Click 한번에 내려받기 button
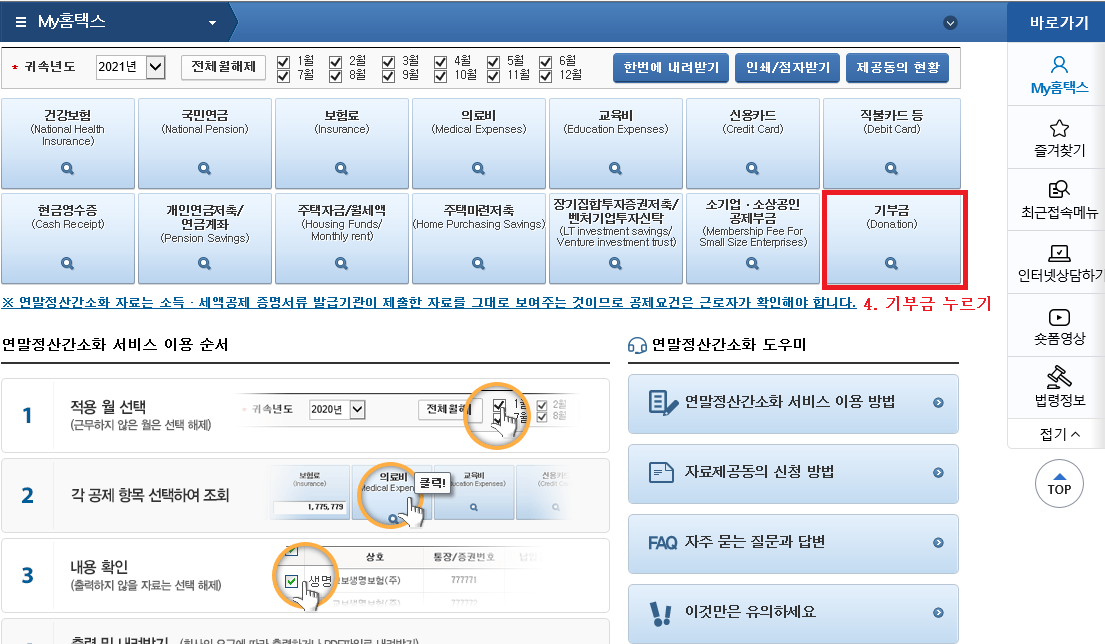1105x644 pixels. (x=671, y=68)
